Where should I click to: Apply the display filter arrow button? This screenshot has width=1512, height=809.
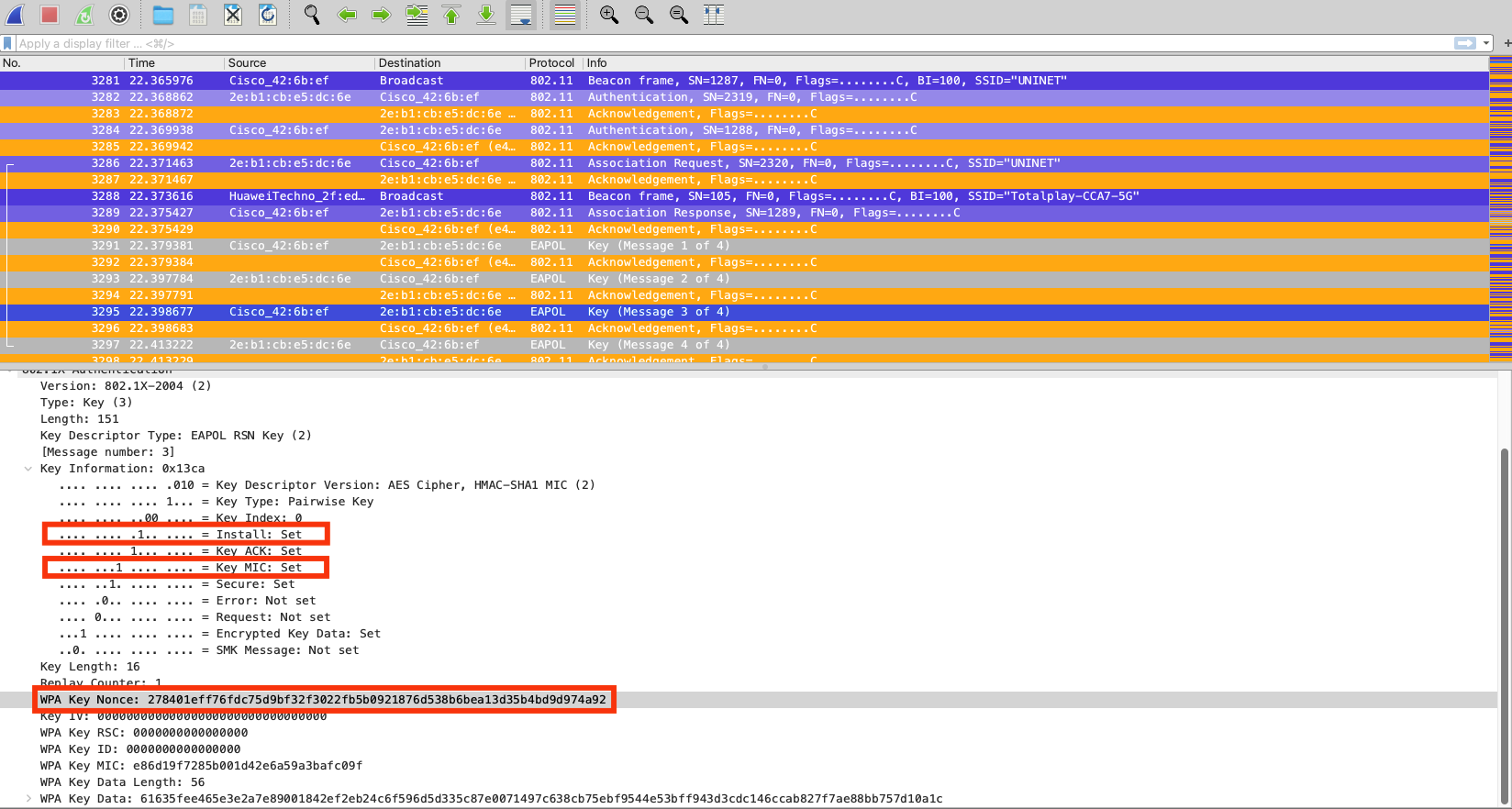[1465, 43]
